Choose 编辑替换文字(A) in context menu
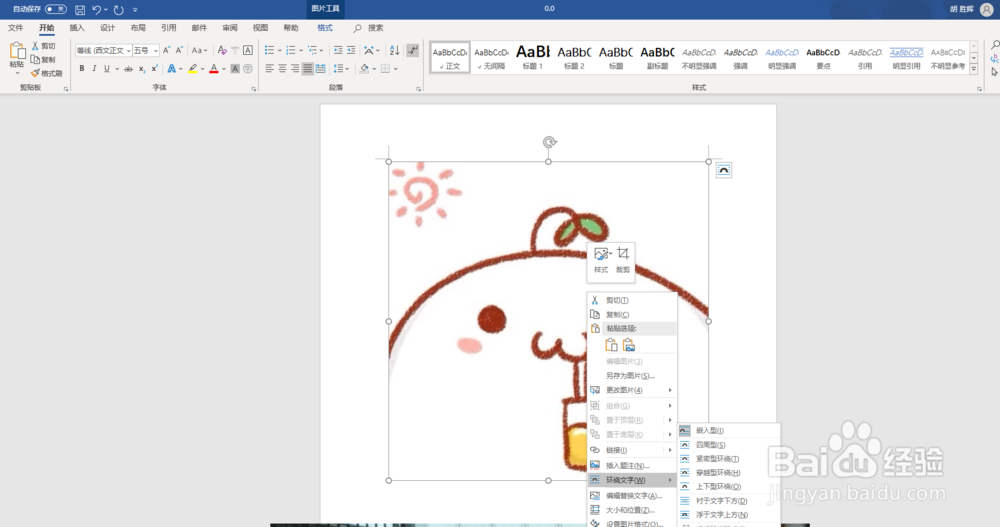Viewport: 1000px width, 527px height. [631, 496]
